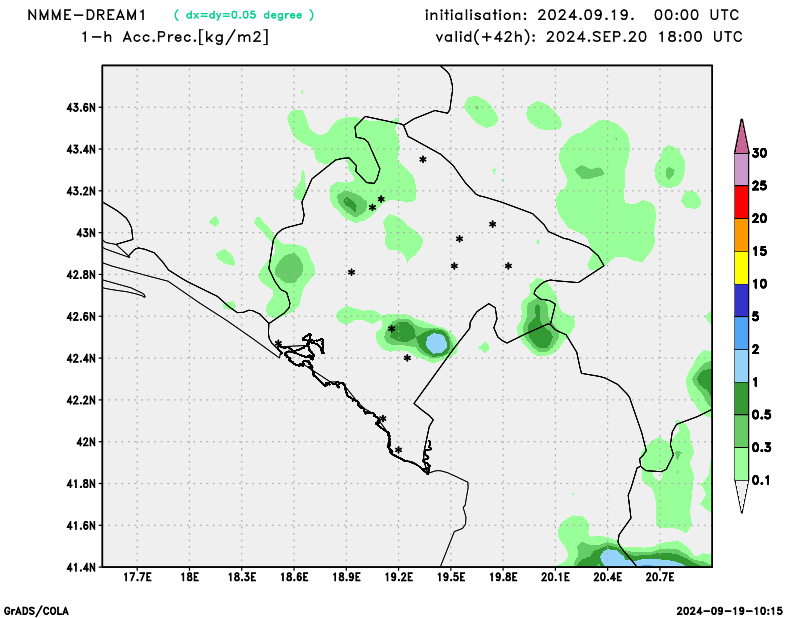Viewport: 800px width, 618px height.
Task: Click the 18.6E longitude label
Action: click(x=294, y=577)
